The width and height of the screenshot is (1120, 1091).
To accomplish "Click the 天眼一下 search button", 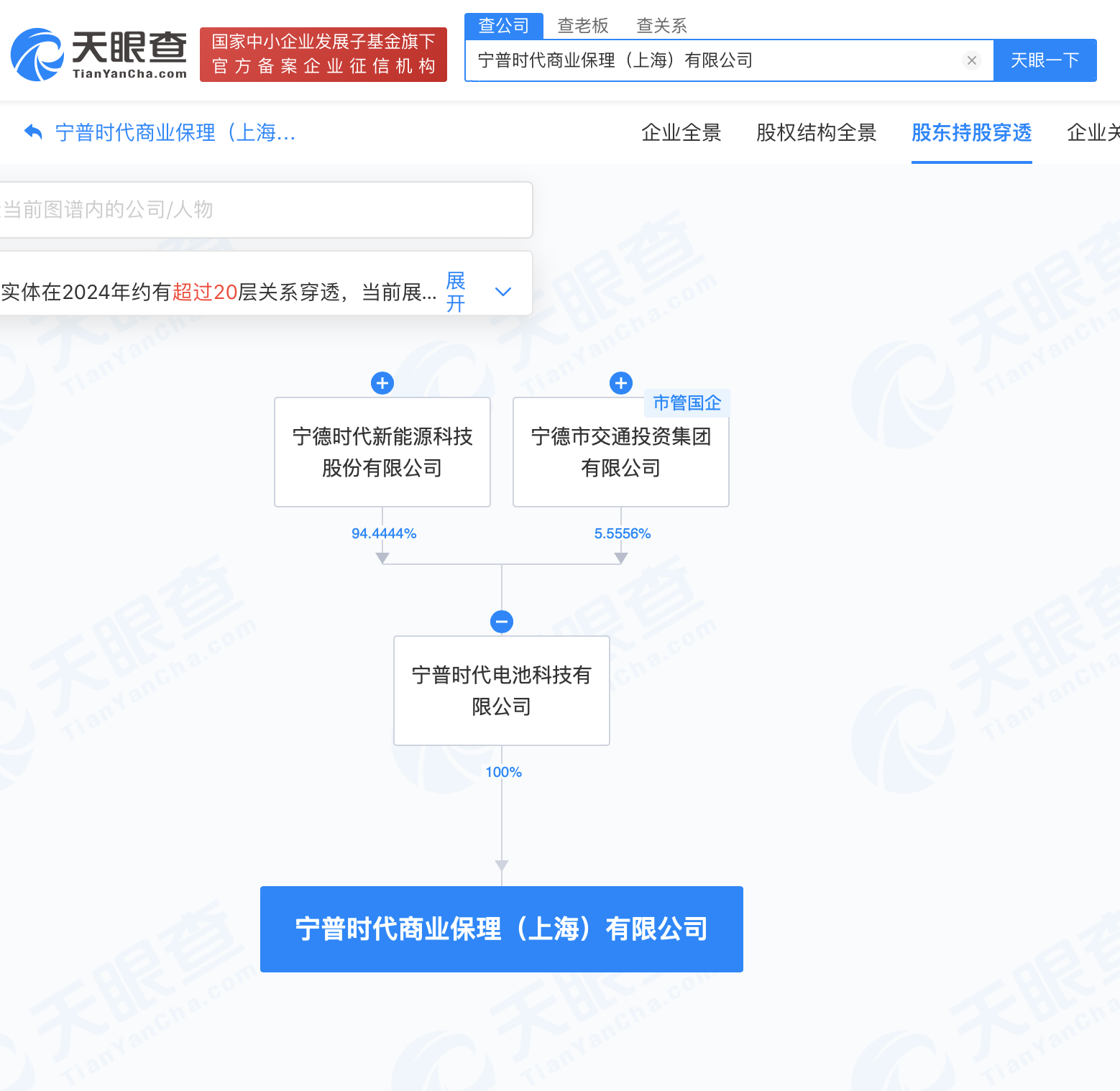I will coord(1045,60).
